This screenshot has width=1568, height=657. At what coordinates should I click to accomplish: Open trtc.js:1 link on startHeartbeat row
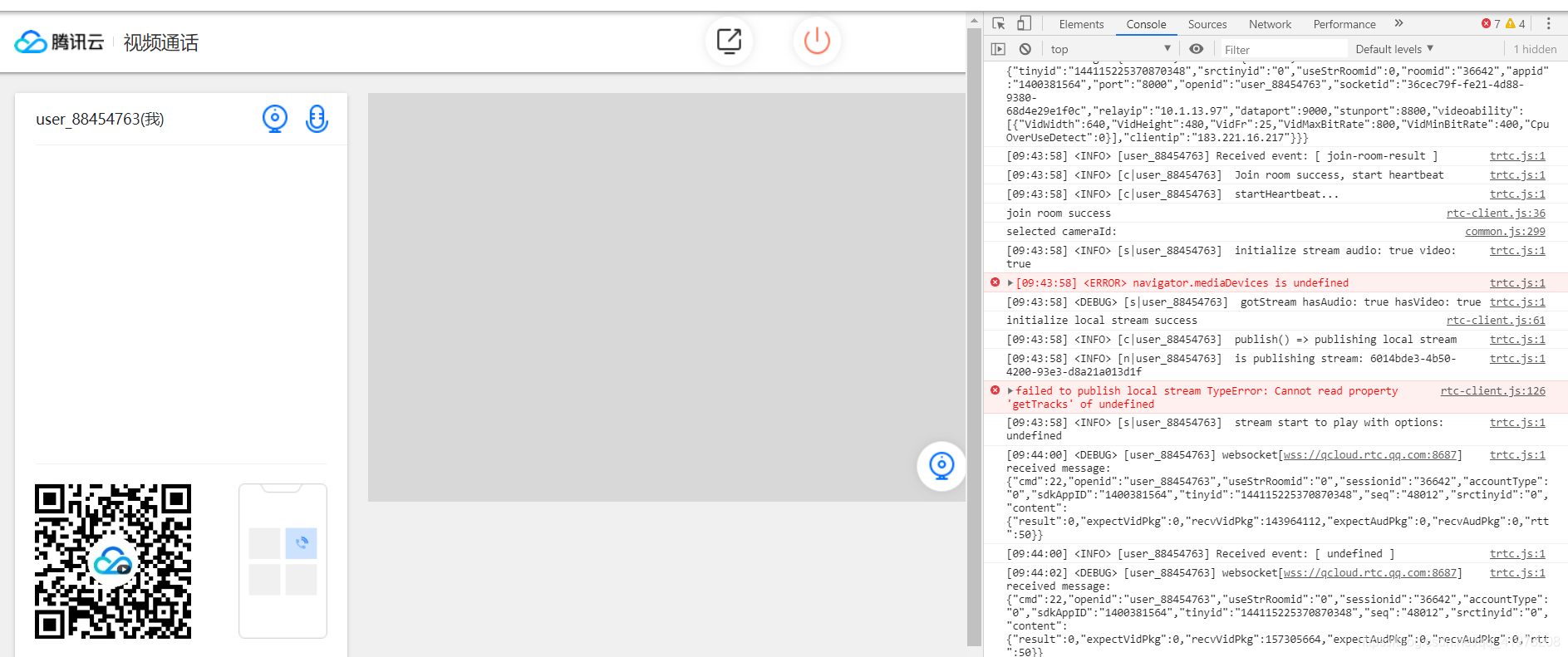point(1517,194)
